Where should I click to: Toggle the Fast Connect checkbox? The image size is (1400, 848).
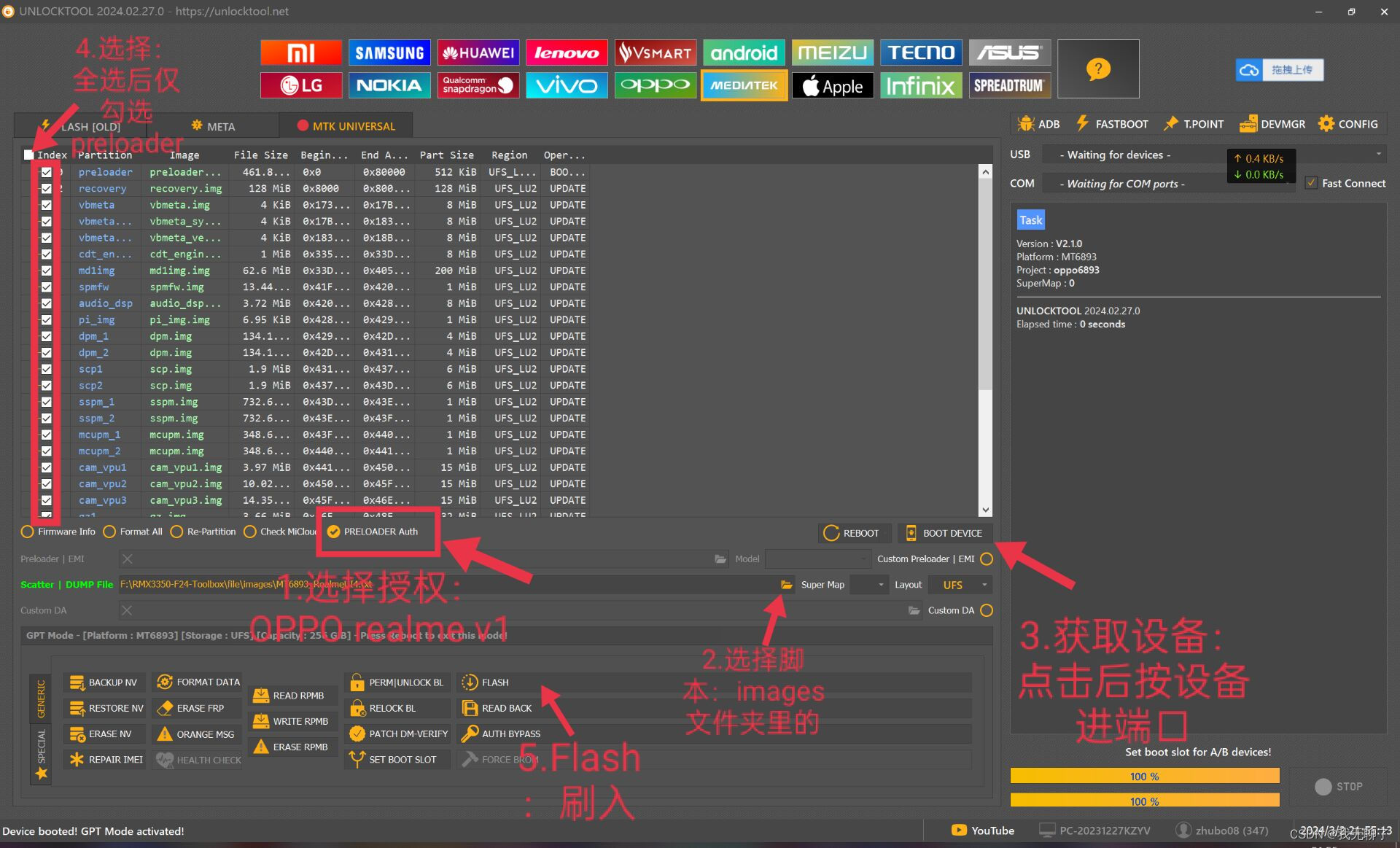[1311, 183]
